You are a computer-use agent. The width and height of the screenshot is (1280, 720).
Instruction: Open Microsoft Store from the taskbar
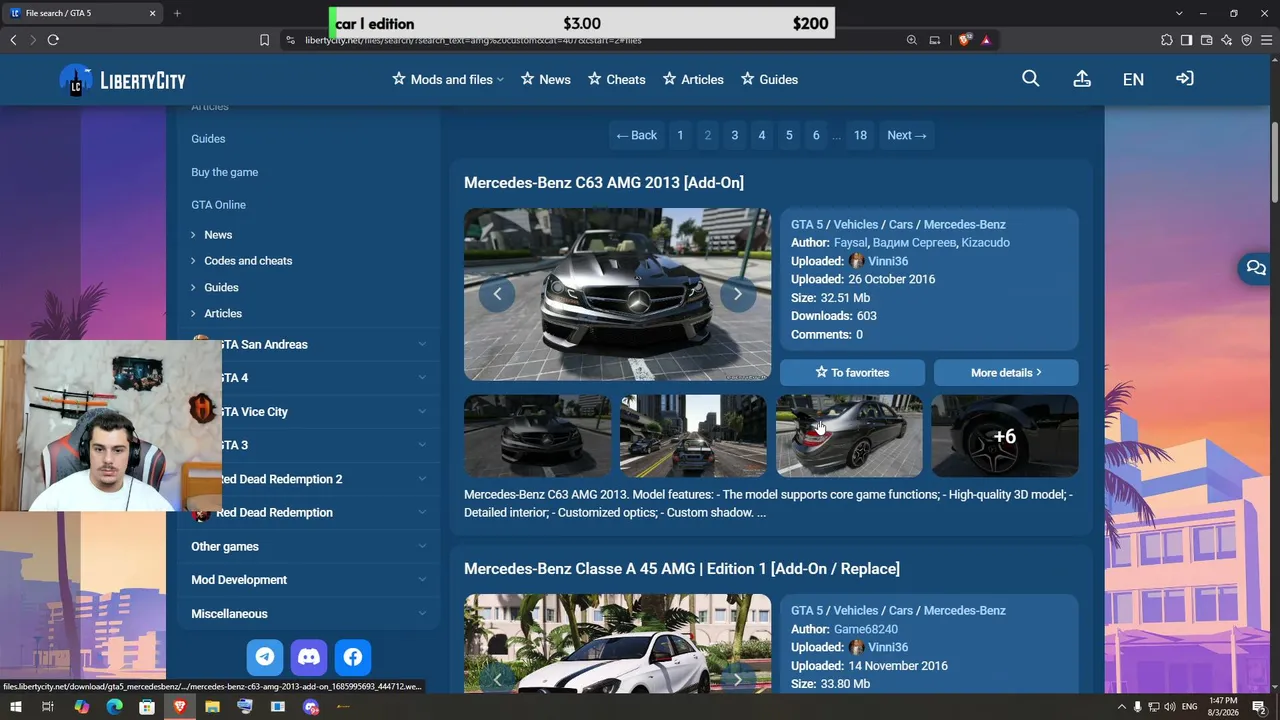(147, 707)
